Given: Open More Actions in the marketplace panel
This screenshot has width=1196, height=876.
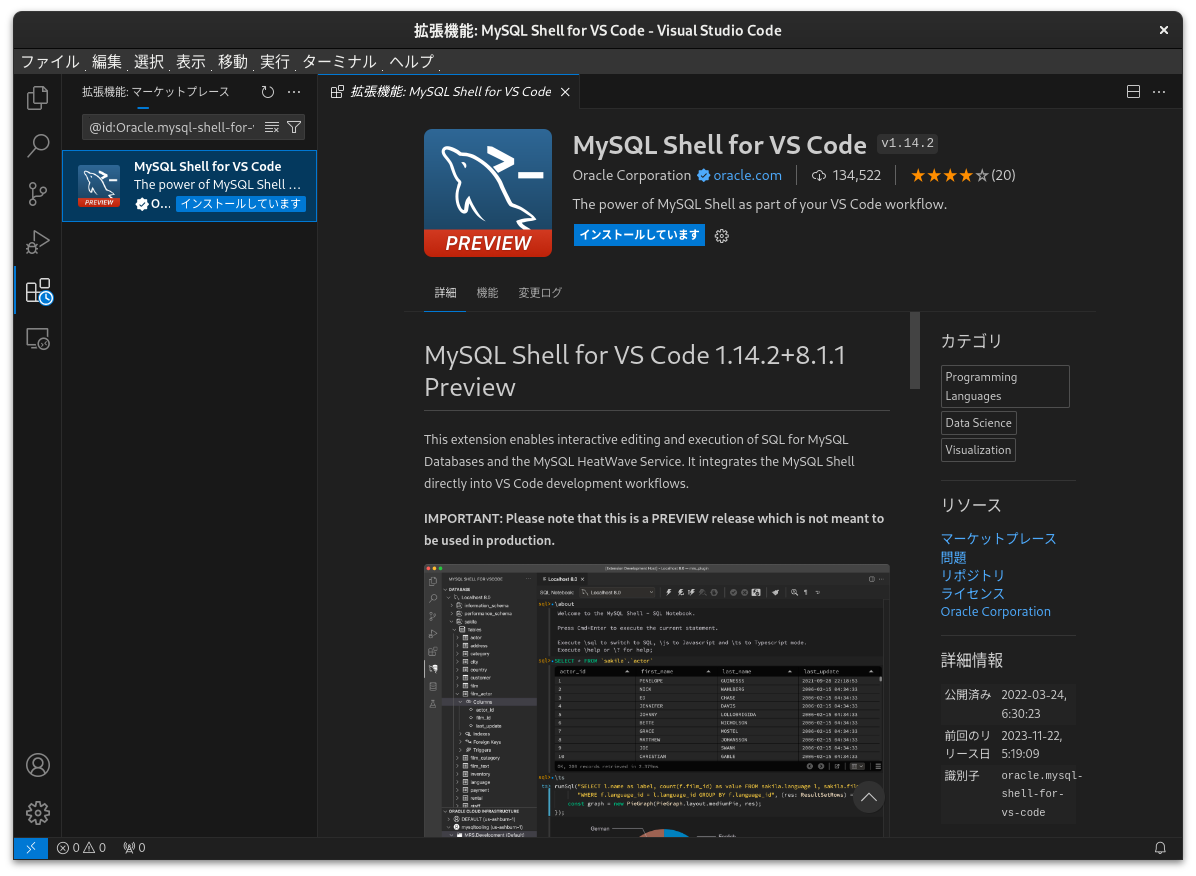Looking at the screenshot, I should tap(293, 91).
